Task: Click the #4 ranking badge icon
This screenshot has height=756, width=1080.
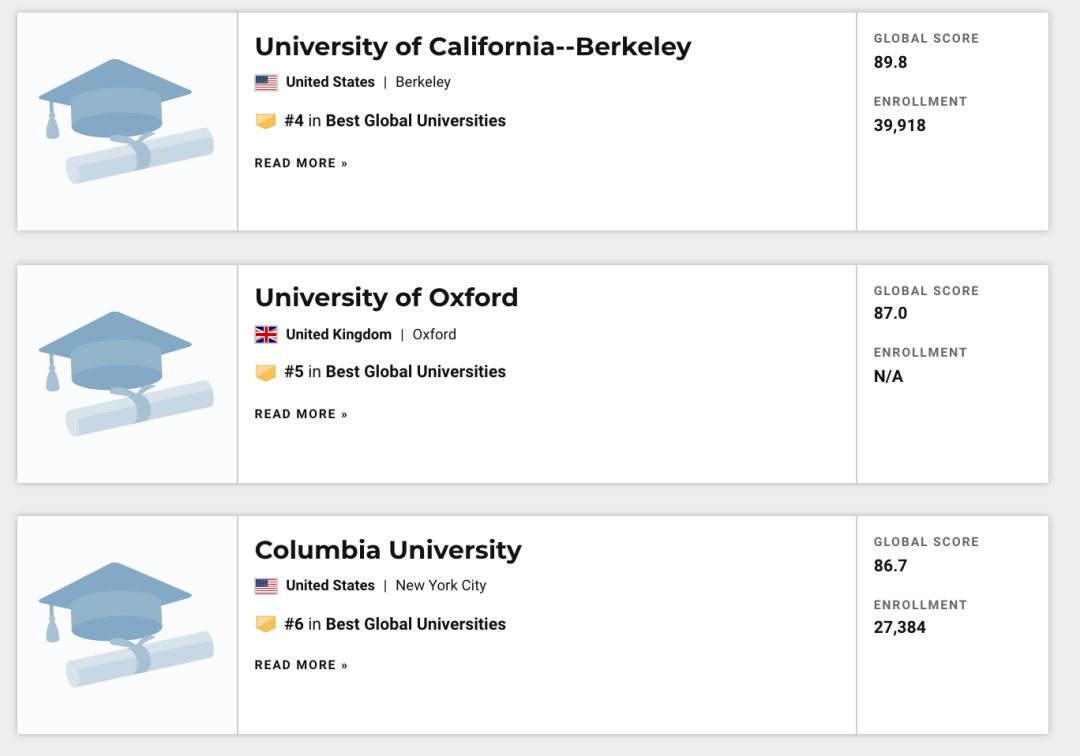Action: point(266,121)
